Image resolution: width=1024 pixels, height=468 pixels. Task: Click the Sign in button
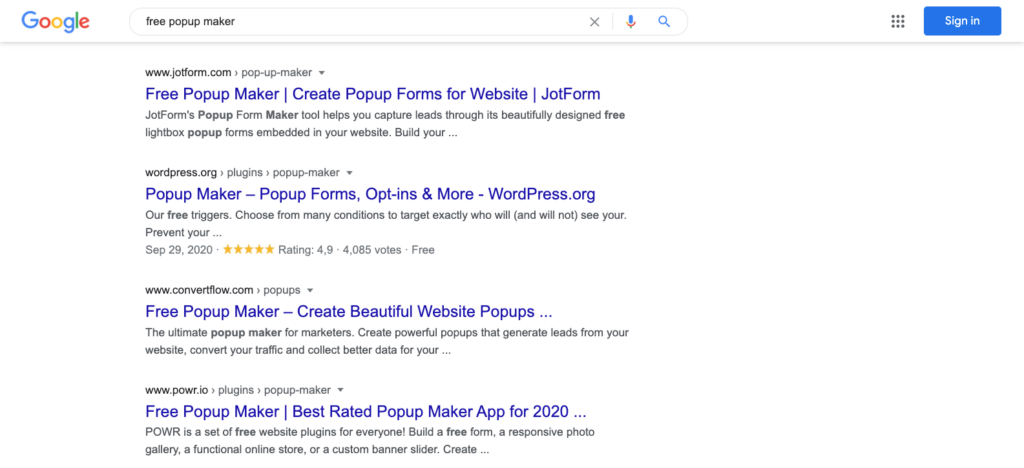pos(962,21)
